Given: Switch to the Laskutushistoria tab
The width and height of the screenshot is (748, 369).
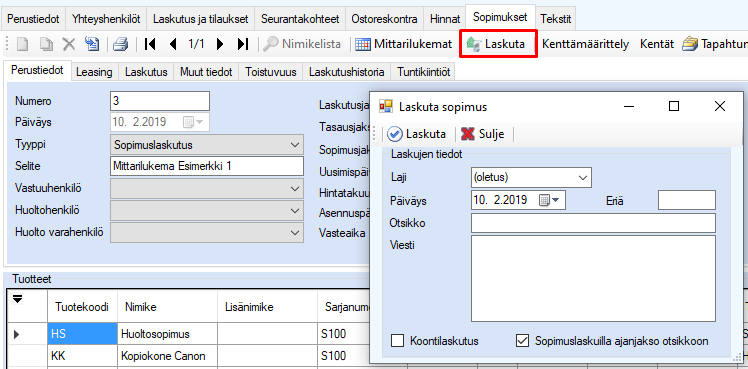Looking at the screenshot, I should tap(346, 72).
